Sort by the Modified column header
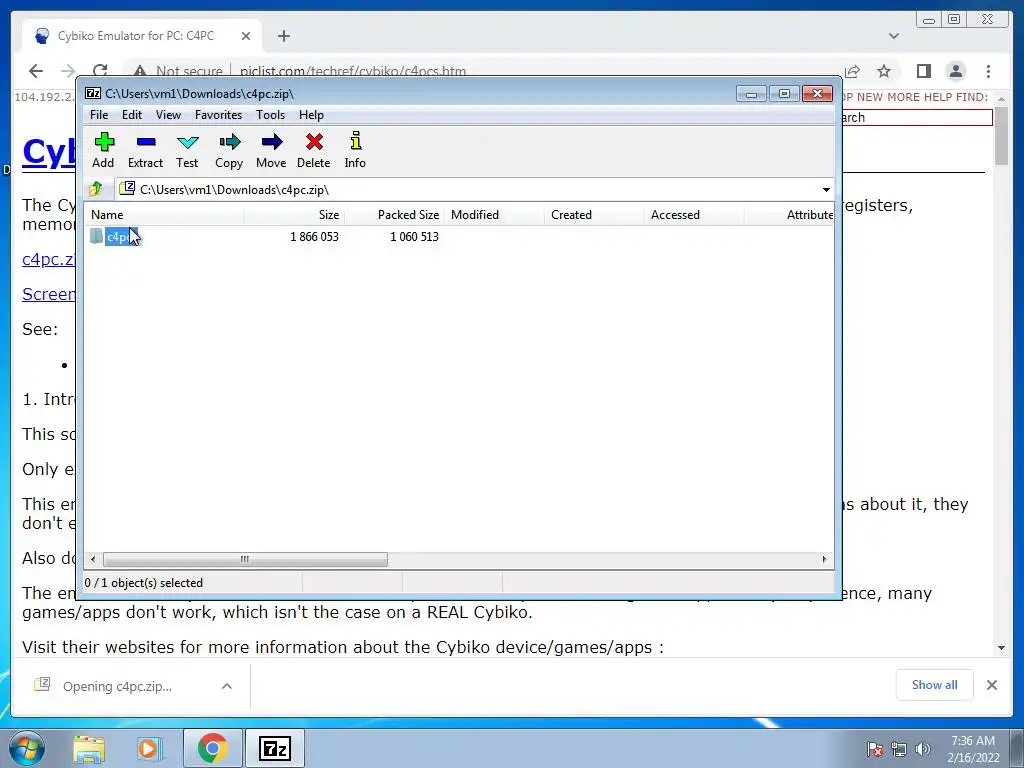Viewport: 1024px width, 768px height. click(x=494, y=215)
